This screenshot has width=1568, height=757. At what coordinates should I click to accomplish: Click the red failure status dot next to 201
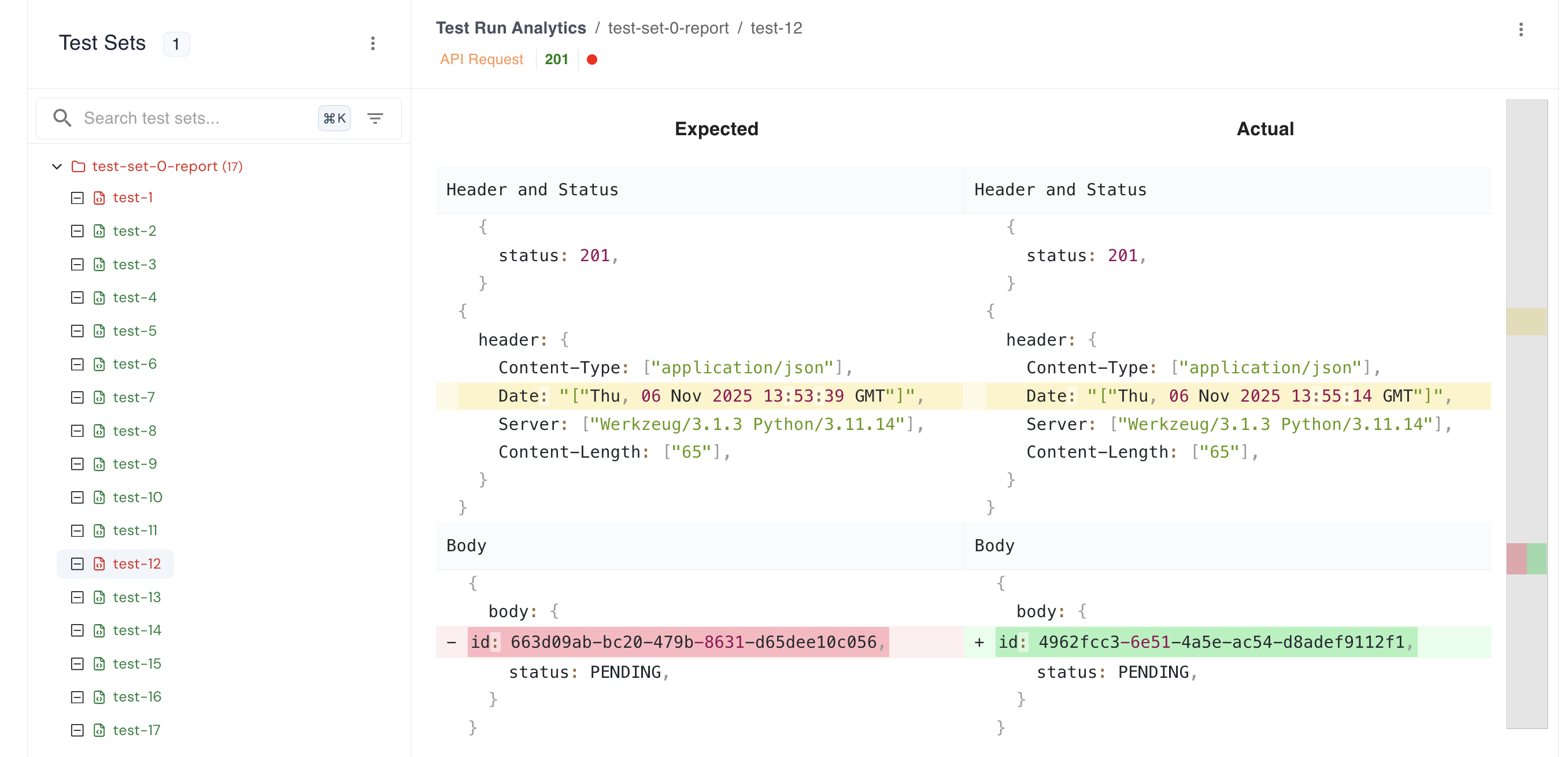point(591,59)
